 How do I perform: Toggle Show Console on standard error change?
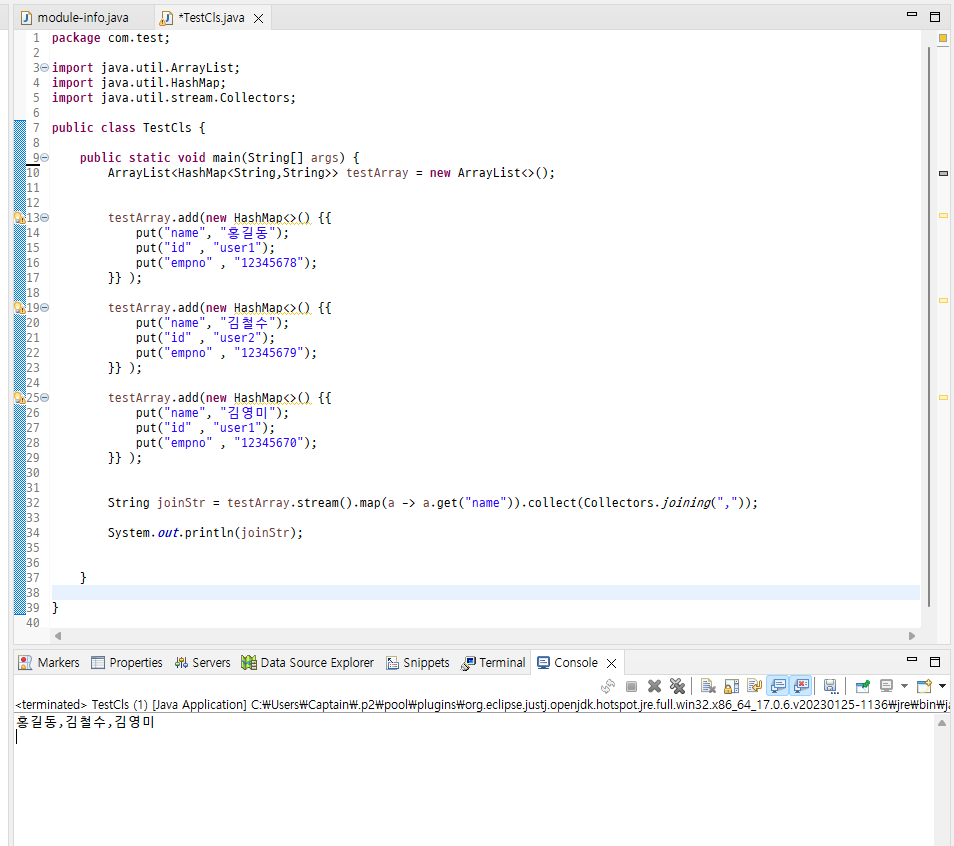(801, 687)
